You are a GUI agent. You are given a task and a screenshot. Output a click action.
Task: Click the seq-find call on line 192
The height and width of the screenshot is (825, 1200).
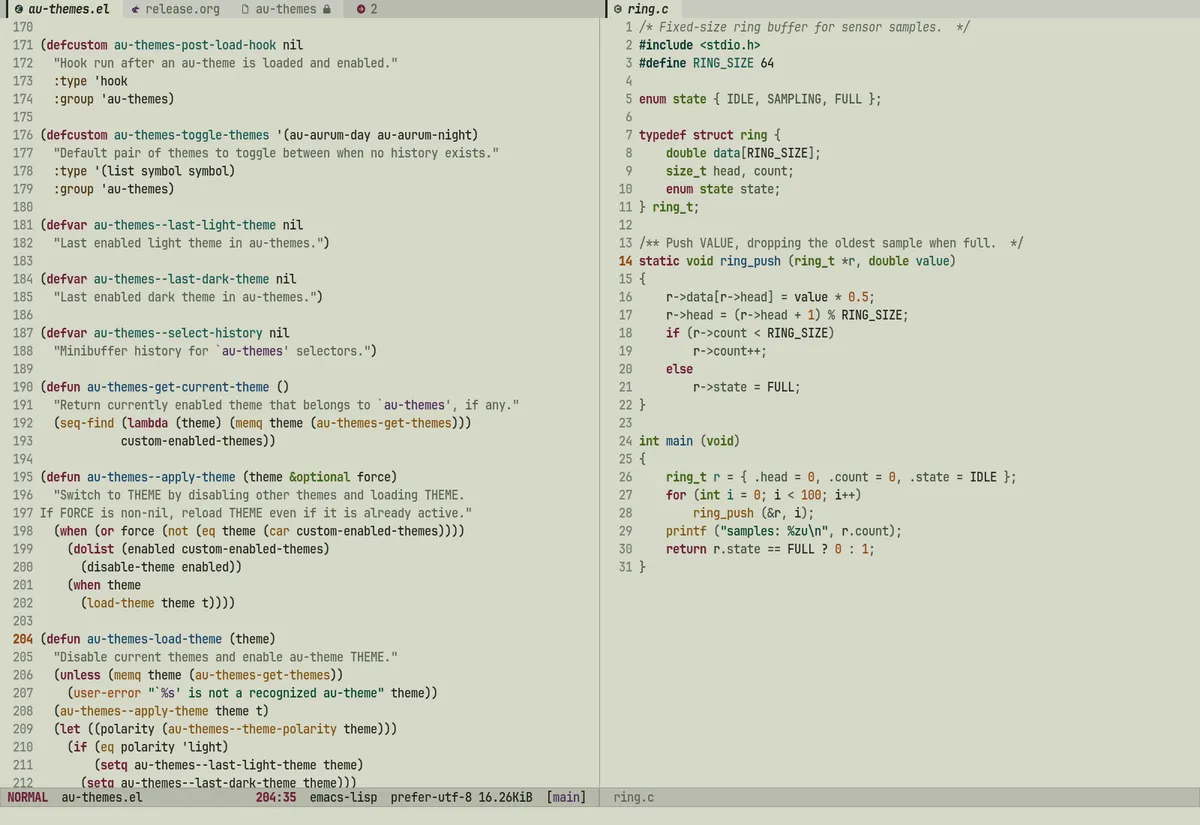tap(87, 423)
